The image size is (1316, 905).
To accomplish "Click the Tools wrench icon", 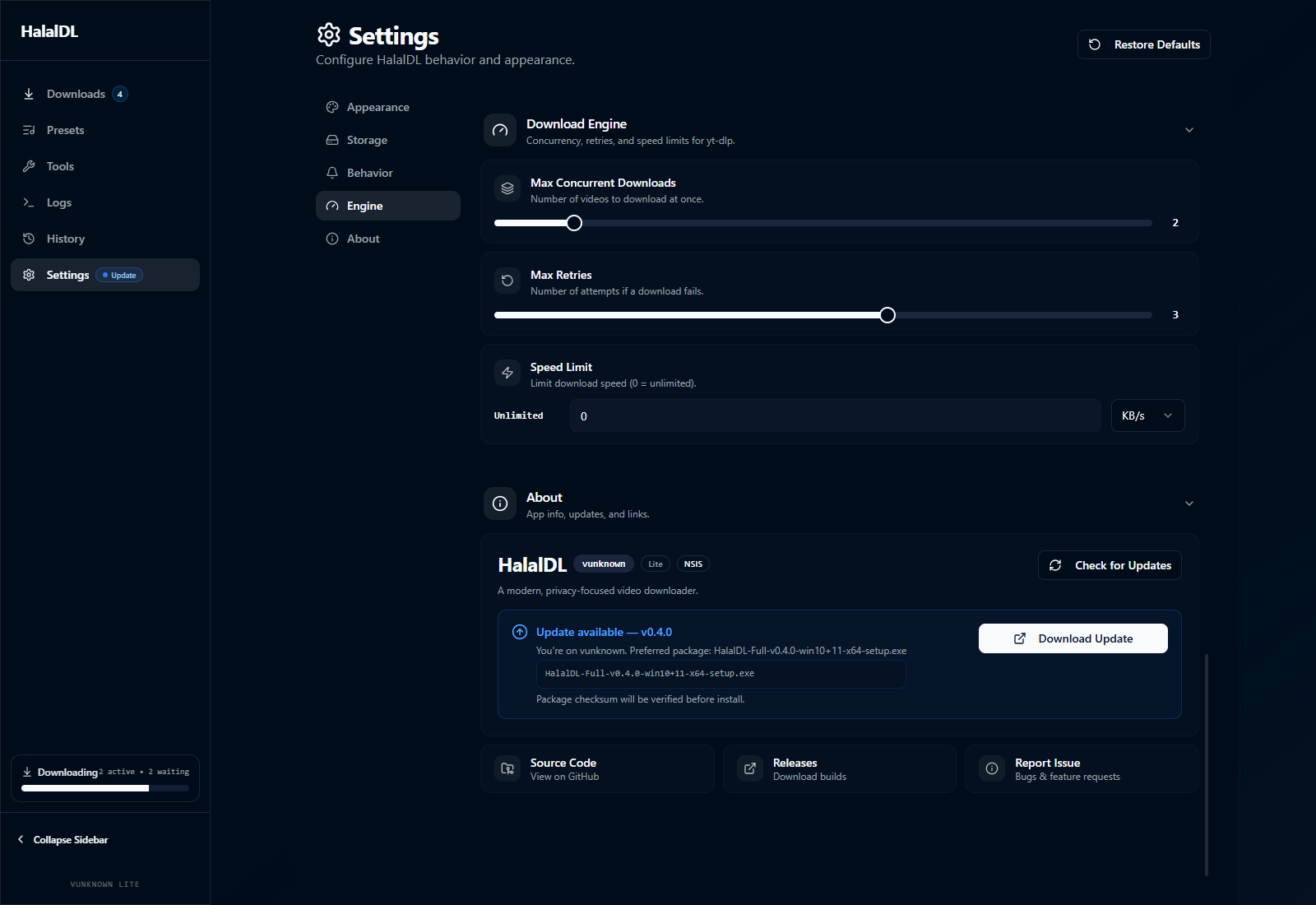I will 29,166.
